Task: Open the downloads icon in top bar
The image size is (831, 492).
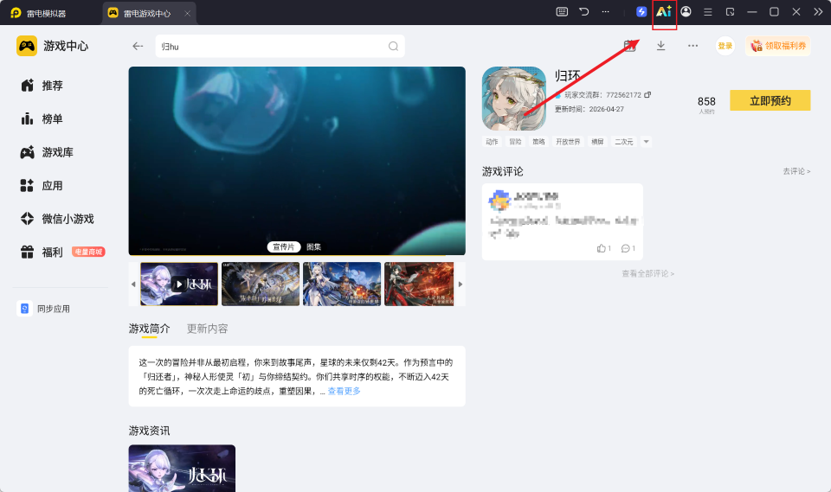Action: [661, 46]
